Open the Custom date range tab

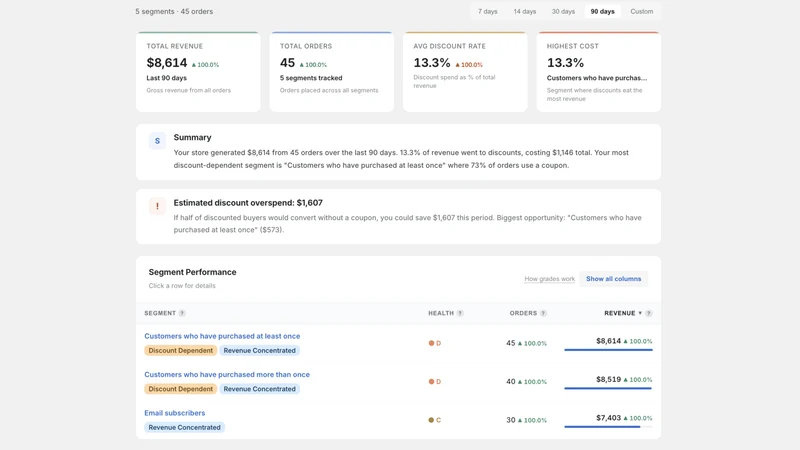click(641, 11)
